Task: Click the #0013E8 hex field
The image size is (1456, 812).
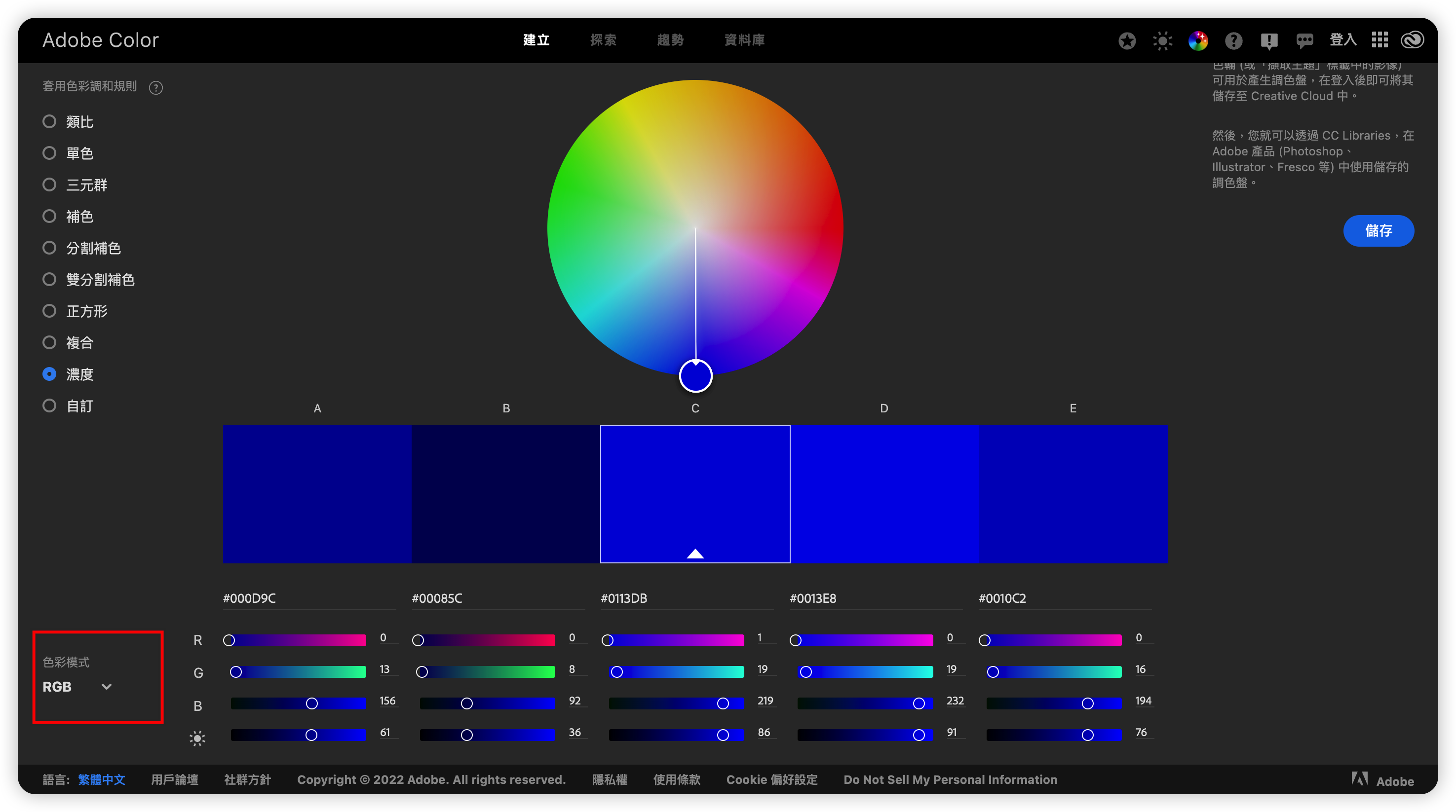Action: 876,598
